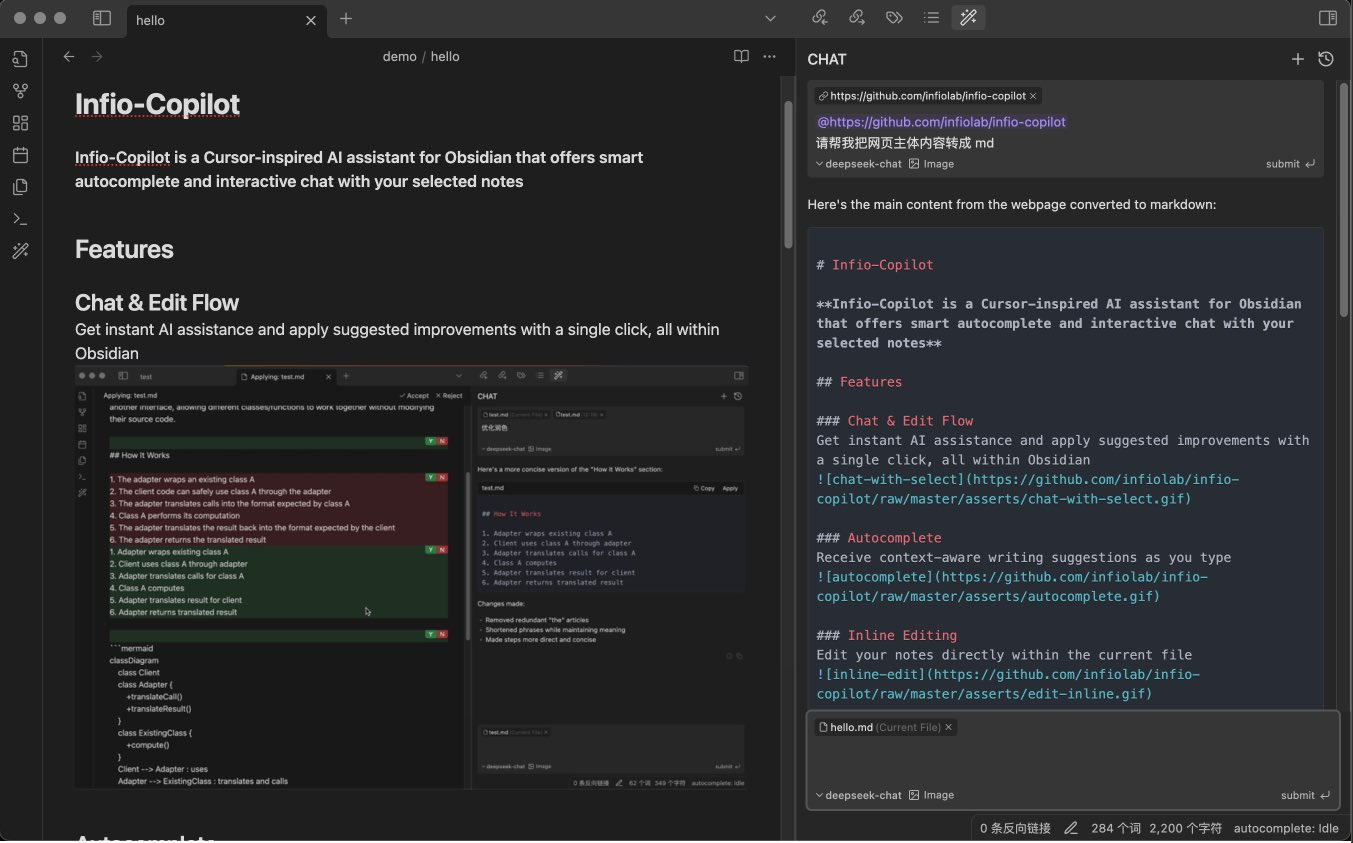1353x843 pixels.
Task: Toggle the left sidebar
Action: (101, 18)
